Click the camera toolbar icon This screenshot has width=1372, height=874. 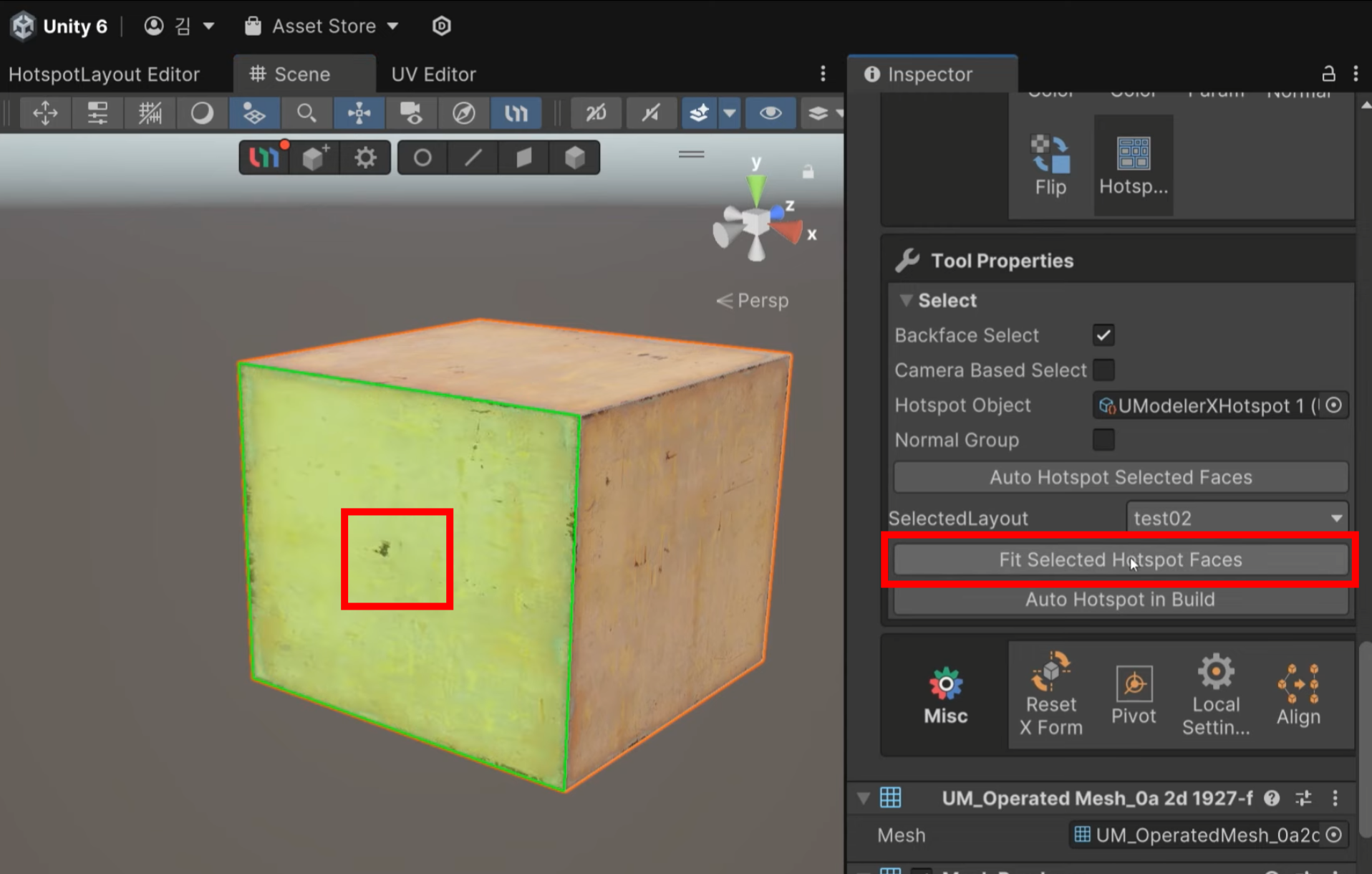click(411, 113)
